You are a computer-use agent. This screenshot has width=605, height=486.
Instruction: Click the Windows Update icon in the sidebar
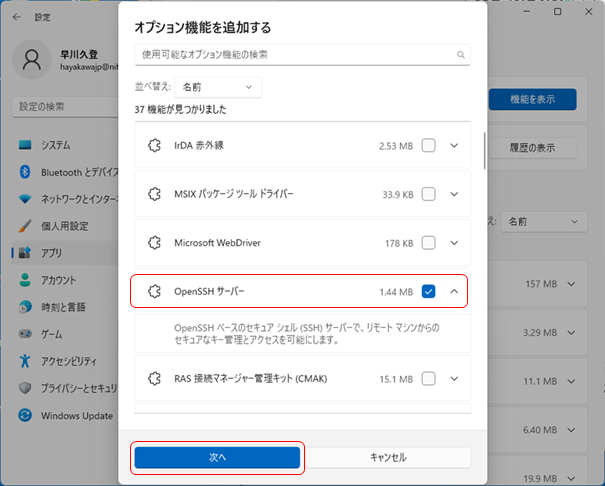click(x=26, y=415)
